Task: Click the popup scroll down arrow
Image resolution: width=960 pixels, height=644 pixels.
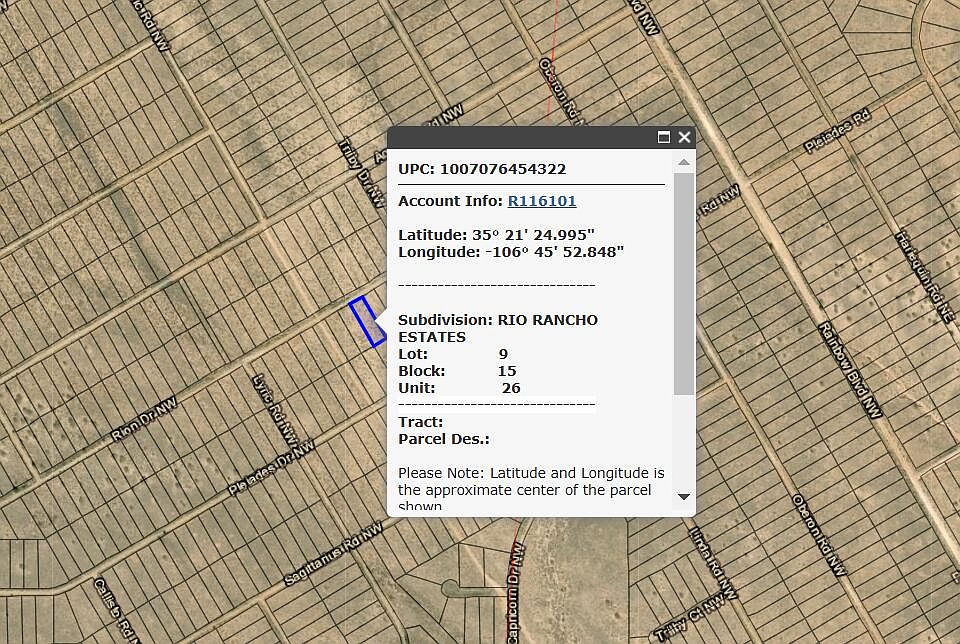Action: coord(684,496)
